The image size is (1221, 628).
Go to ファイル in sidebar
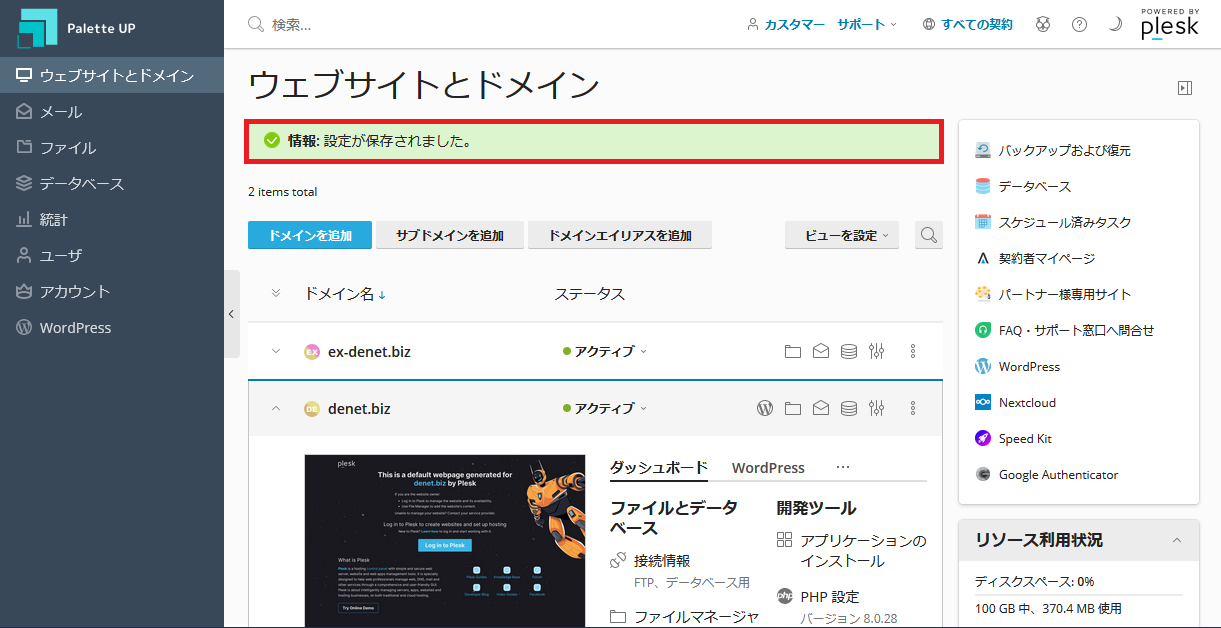(x=112, y=147)
